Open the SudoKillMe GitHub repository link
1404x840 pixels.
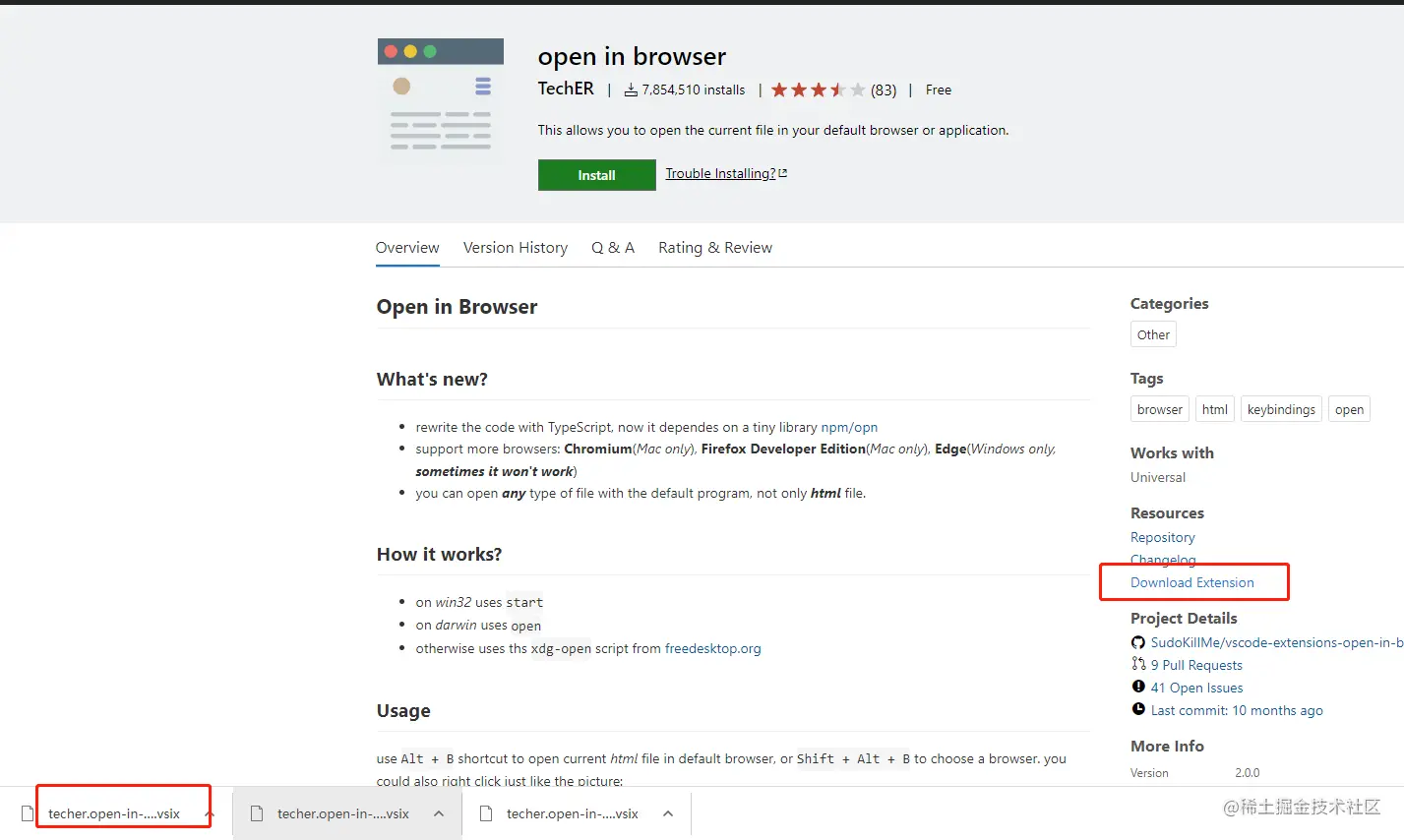click(1277, 642)
